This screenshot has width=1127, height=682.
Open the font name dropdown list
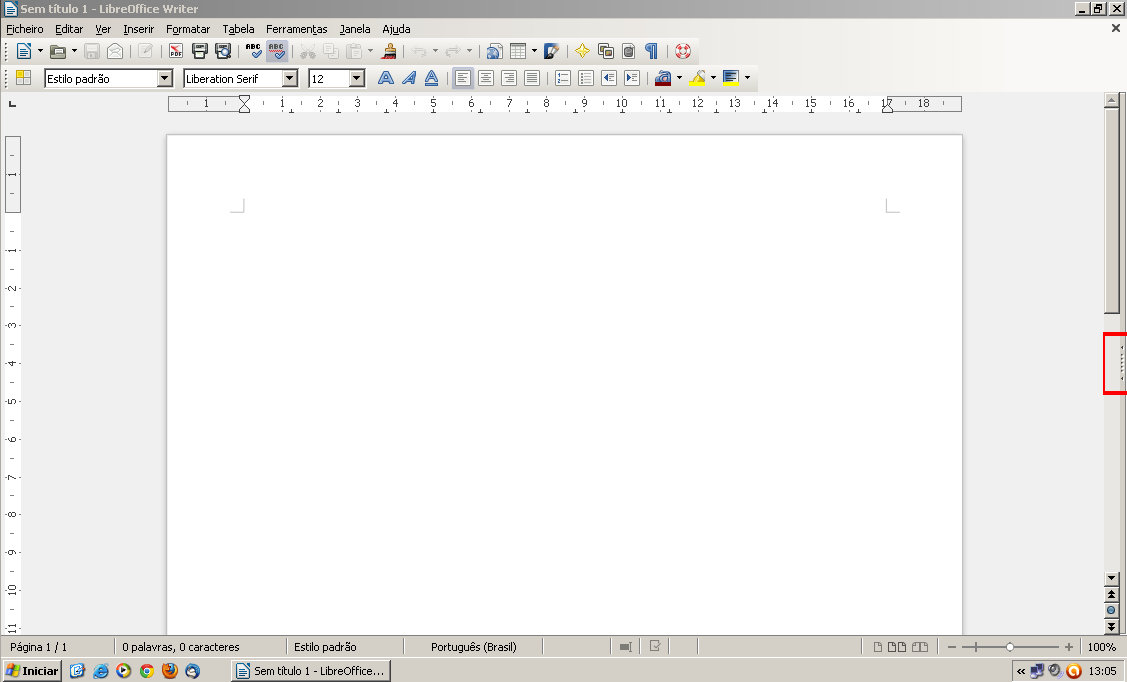(290, 78)
